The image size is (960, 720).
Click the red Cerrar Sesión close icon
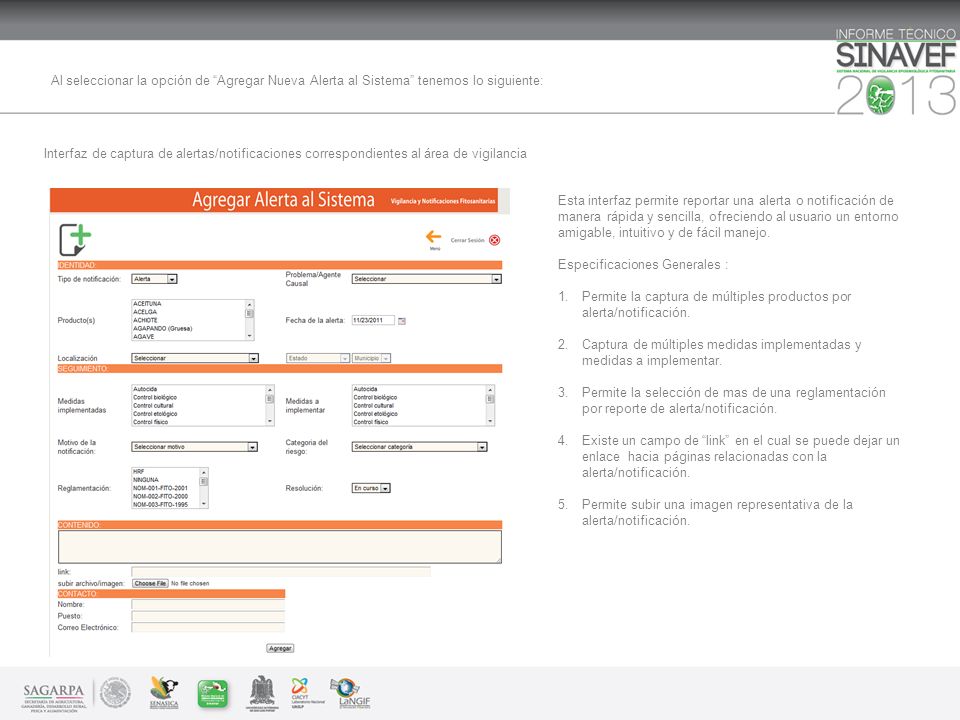[495, 240]
